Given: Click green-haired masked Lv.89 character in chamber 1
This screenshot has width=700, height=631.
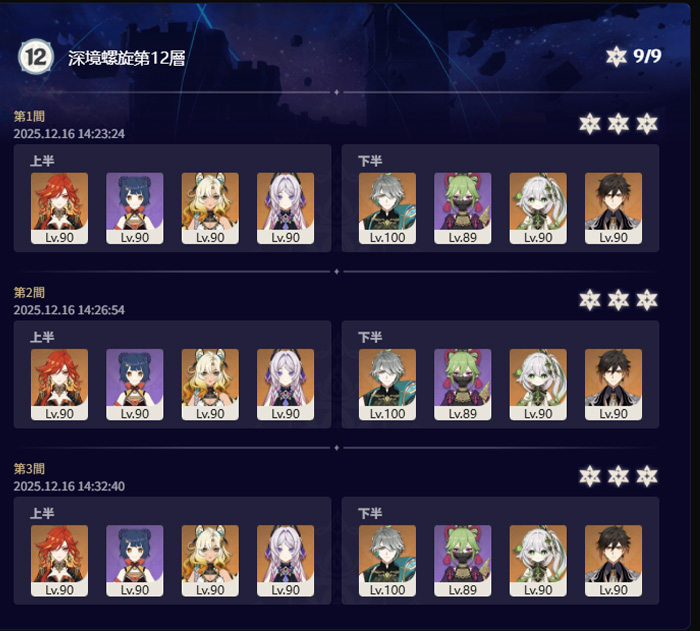Looking at the screenshot, I should pyautogui.click(x=462, y=209).
